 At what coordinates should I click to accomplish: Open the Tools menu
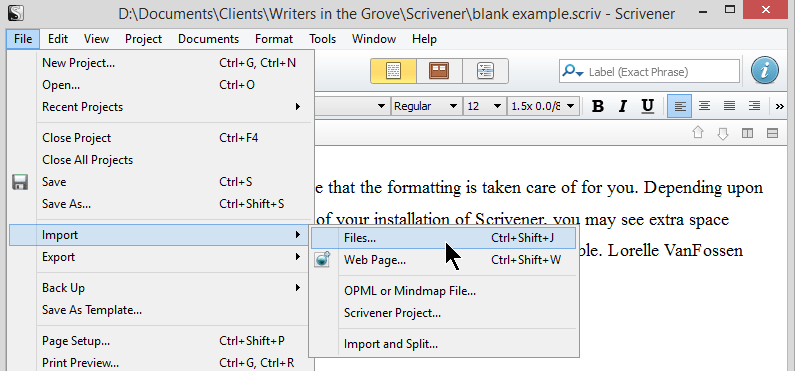pyautogui.click(x=322, y=39)
